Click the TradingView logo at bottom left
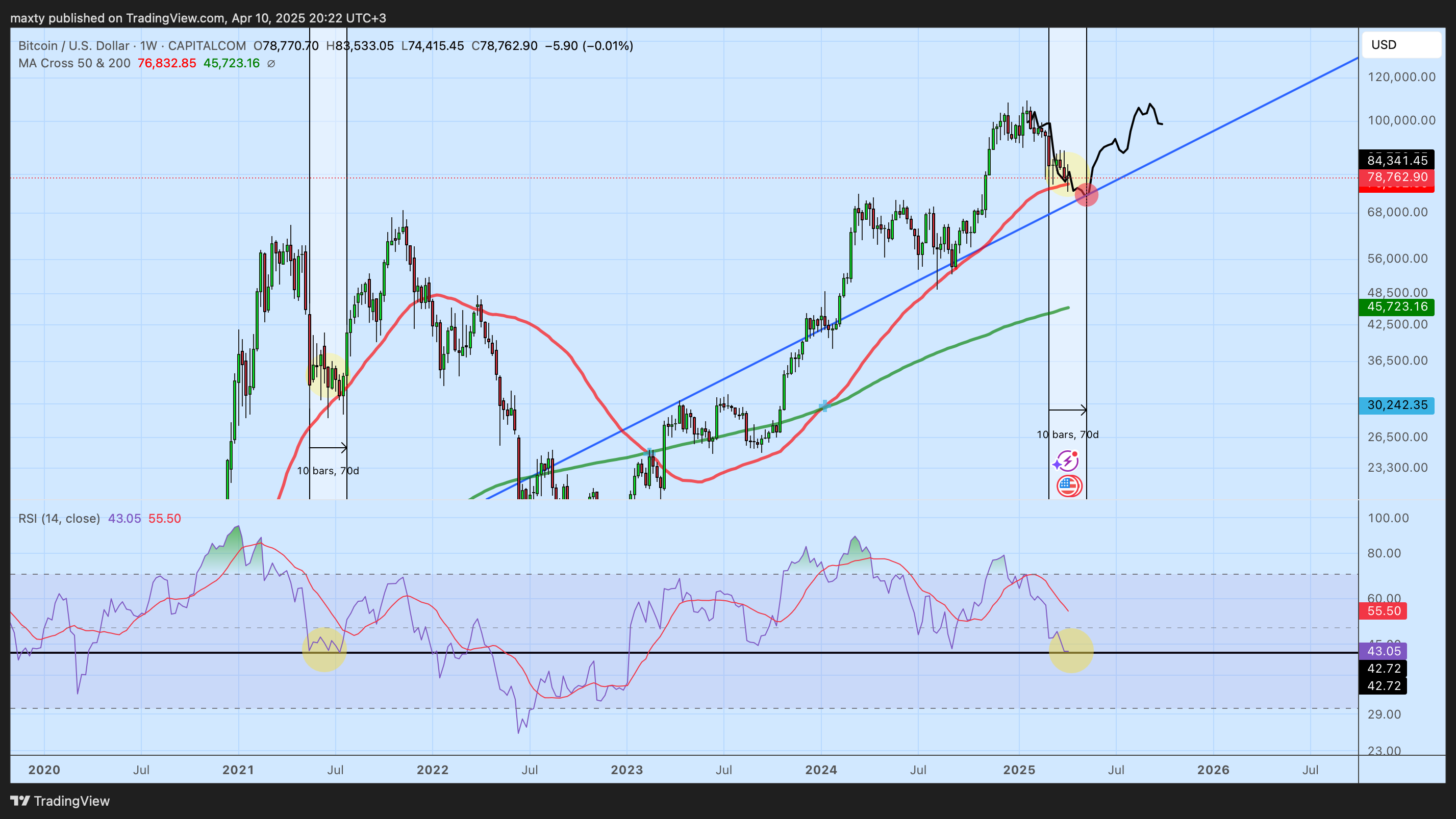The width and height of the screenshot is (1456, 819). pyautogui.click(x=60, y=801)
